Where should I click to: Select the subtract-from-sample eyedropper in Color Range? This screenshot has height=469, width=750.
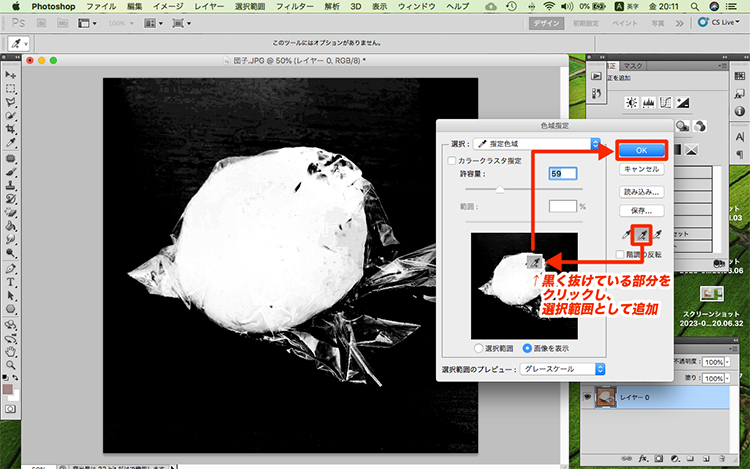point(658,235)
